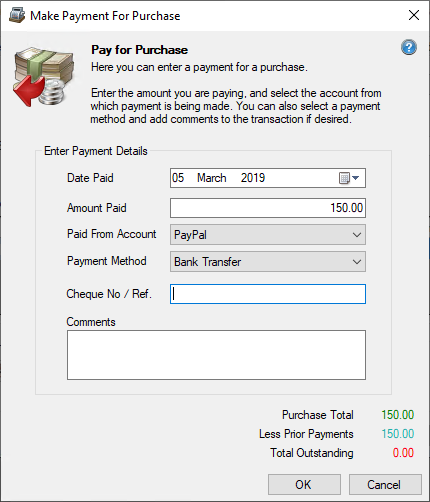Click the money stack payment illustration
Image resolution: width=430 pixels, height=502 pixels.
click(43, 76)
